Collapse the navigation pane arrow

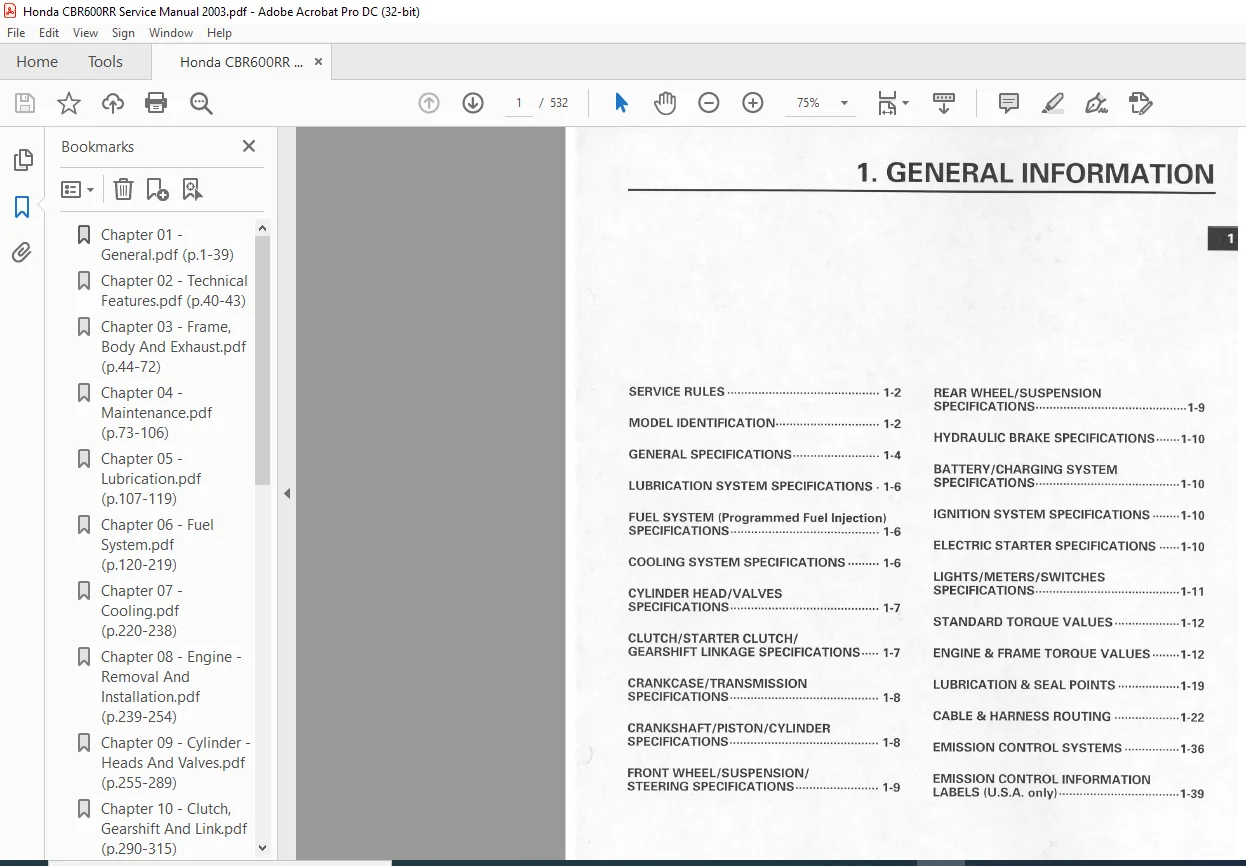tap(287, 493)
